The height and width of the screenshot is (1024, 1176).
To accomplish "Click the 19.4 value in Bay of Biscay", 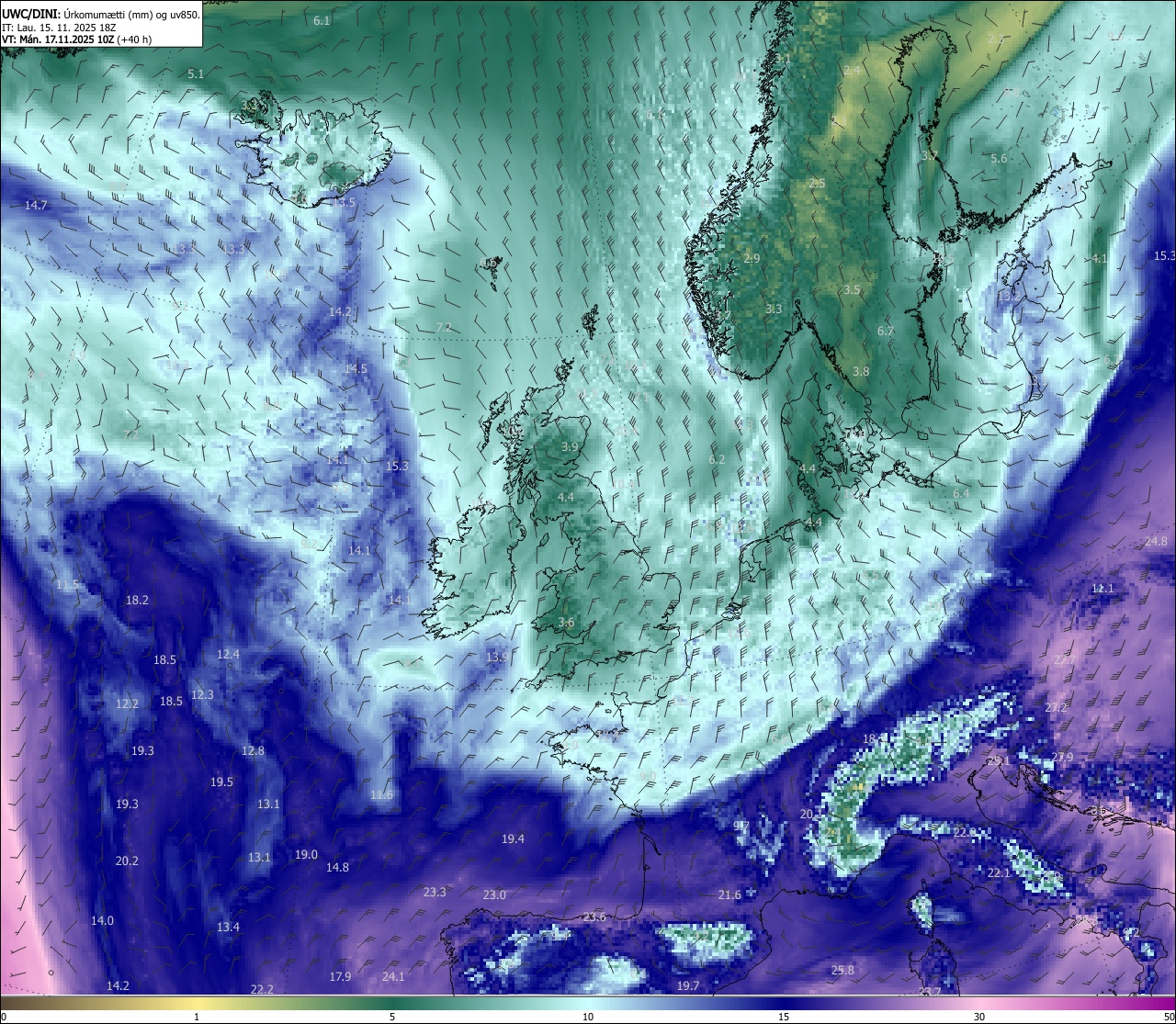I will pyautogui.click(x=513, y=838).
